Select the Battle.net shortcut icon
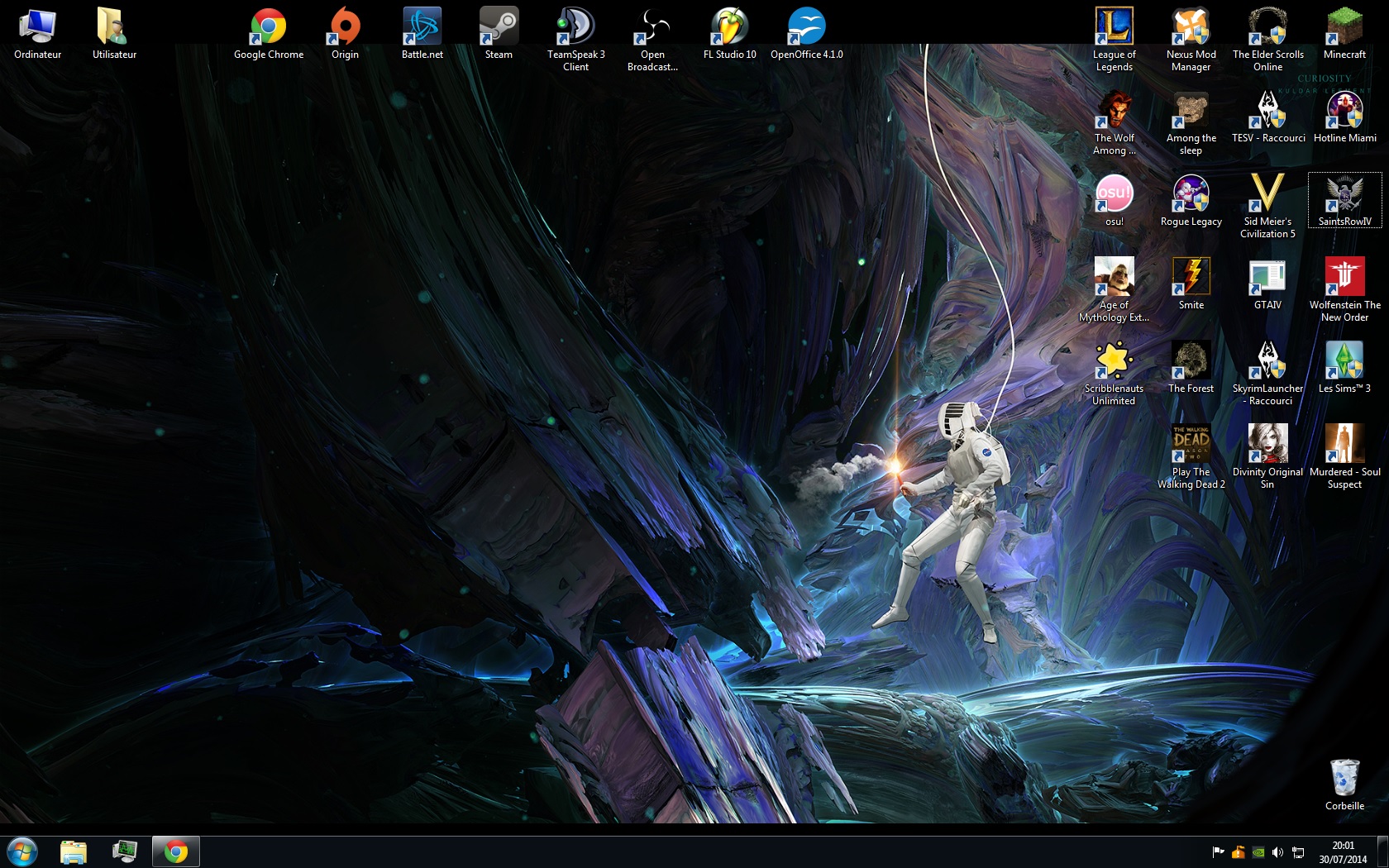1389x868 pixels. (x=422, y=35)
